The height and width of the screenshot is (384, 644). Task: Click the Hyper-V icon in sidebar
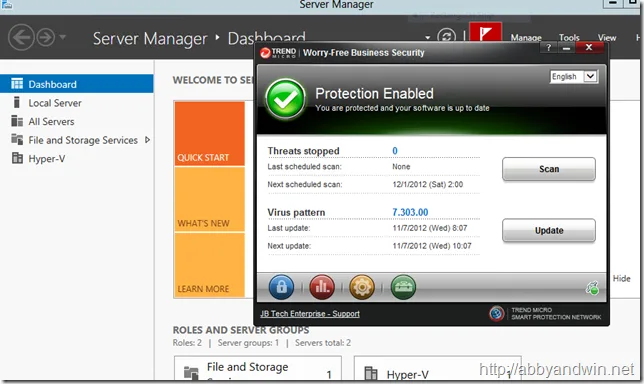[17, 158]
